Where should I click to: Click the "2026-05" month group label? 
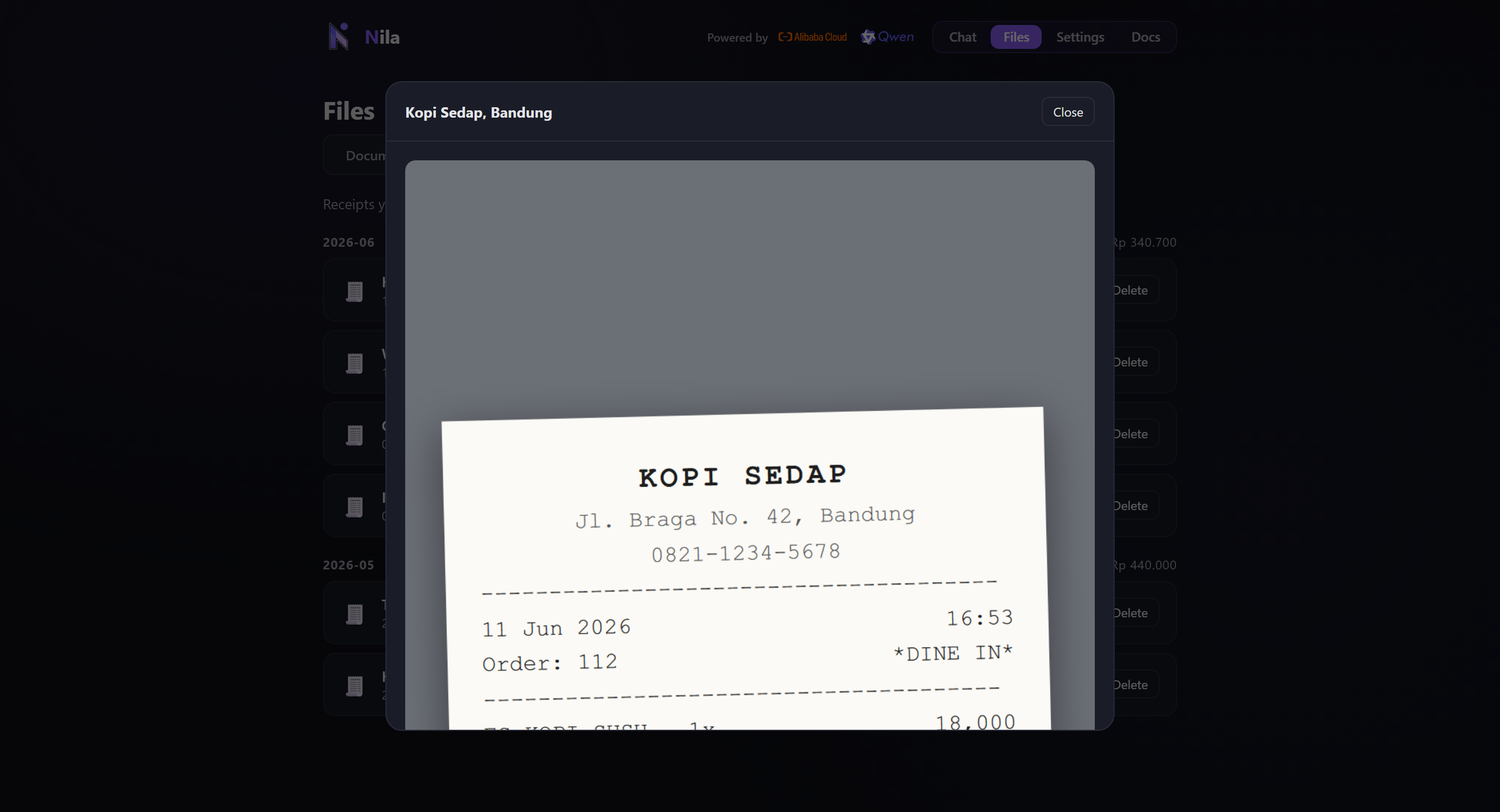349,565
